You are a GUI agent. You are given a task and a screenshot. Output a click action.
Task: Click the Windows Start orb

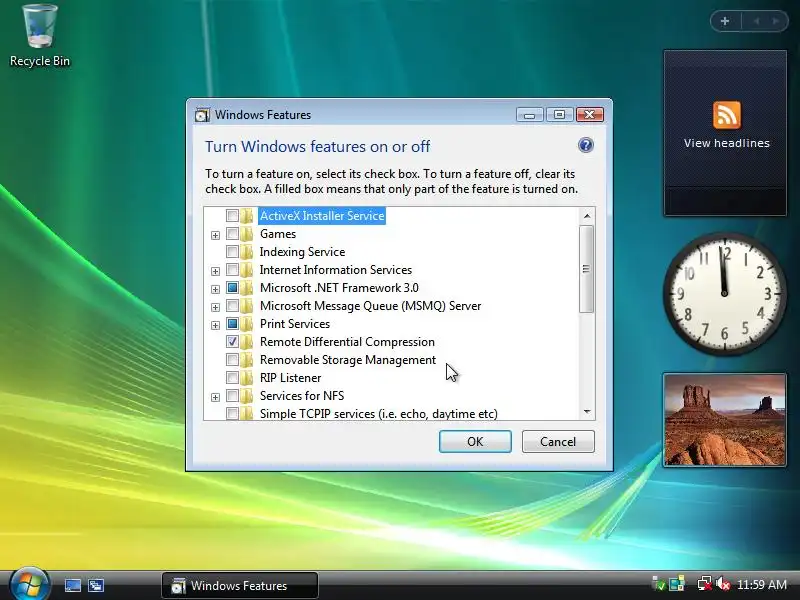tap(29, 584)
